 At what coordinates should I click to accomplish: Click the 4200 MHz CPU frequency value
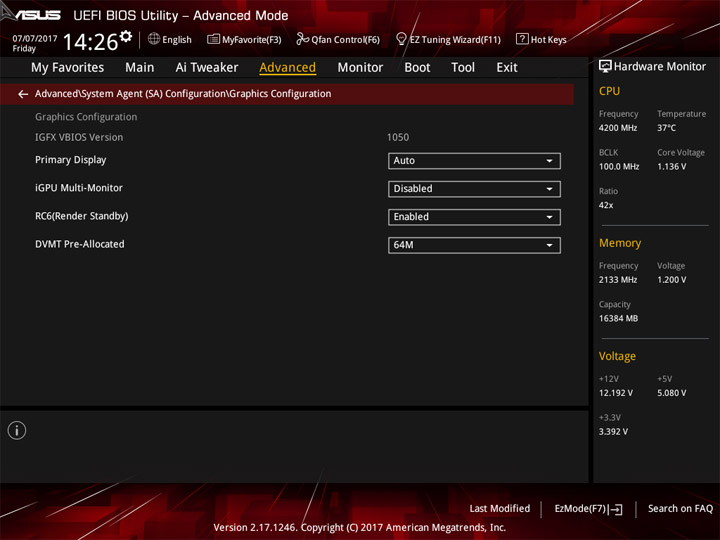point(618,128)
